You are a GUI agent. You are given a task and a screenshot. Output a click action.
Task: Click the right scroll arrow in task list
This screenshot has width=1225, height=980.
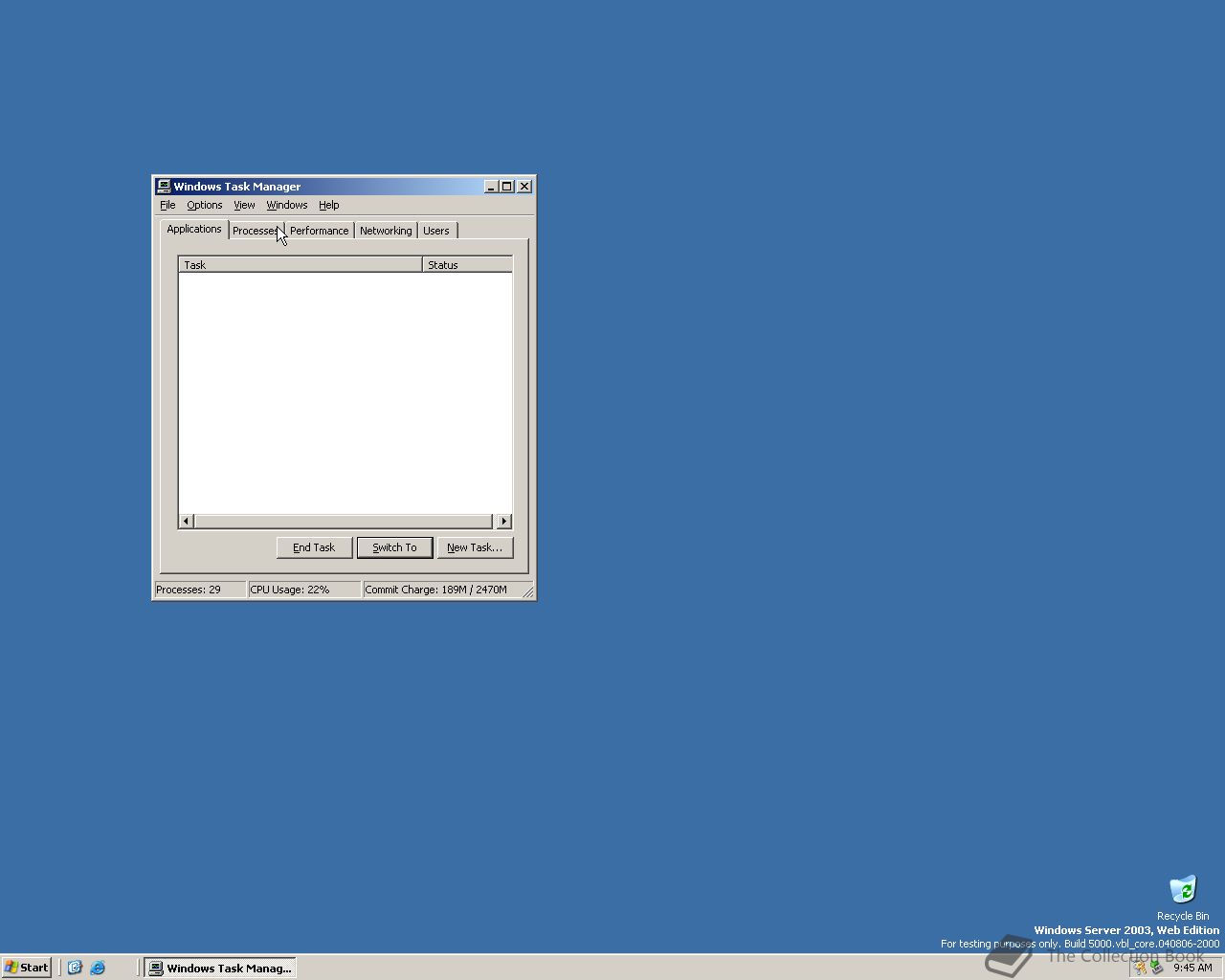point(504,521)
